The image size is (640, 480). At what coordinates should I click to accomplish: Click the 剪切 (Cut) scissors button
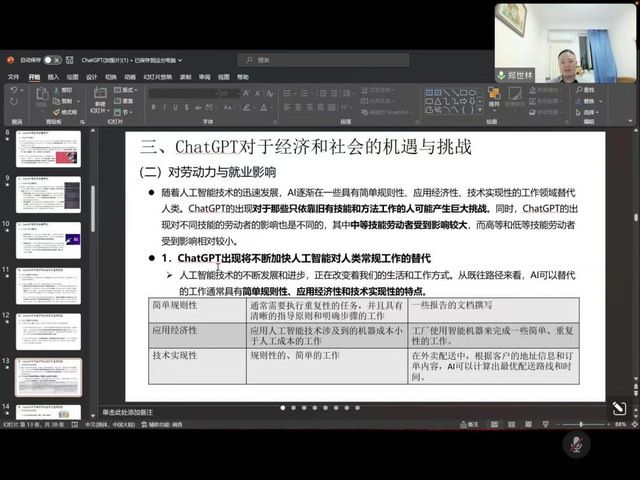pyautogui.click(x=63, y=90)
